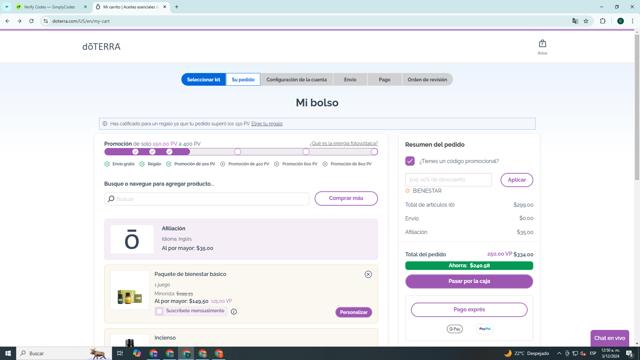The width and height of the screenshot is (640, 360).
Task: Pay with the Google Pay icon
Action: pos(454,329)
